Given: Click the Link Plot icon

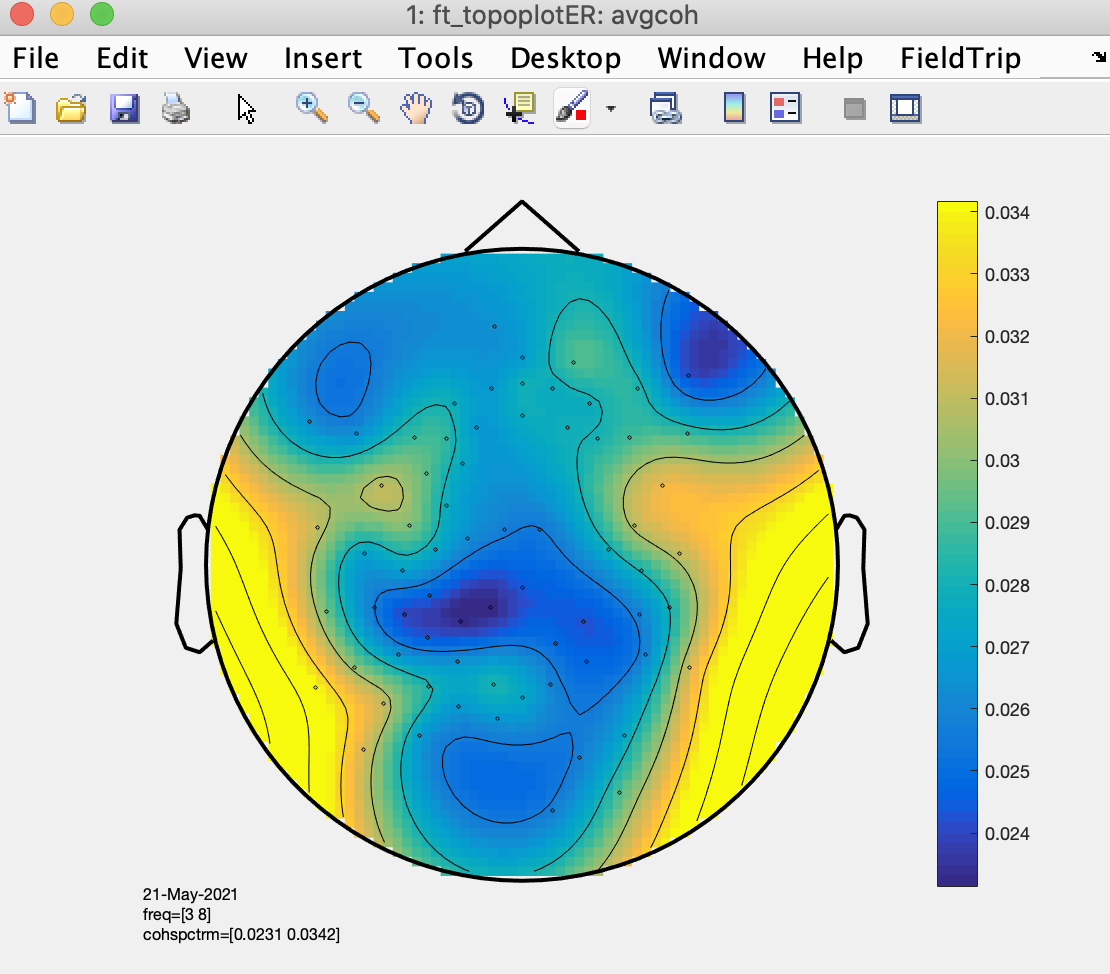Looking at the screenshot, I should (664, 107).
